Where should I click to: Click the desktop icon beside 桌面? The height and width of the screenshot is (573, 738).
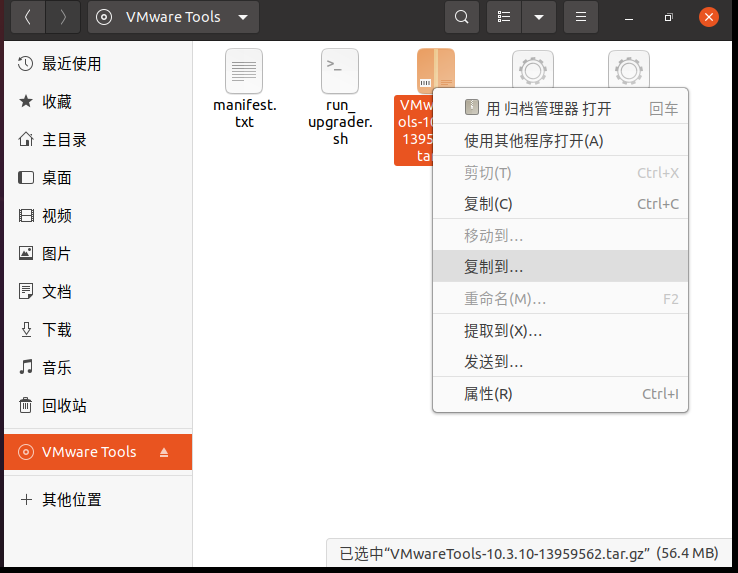click(25, 178)
